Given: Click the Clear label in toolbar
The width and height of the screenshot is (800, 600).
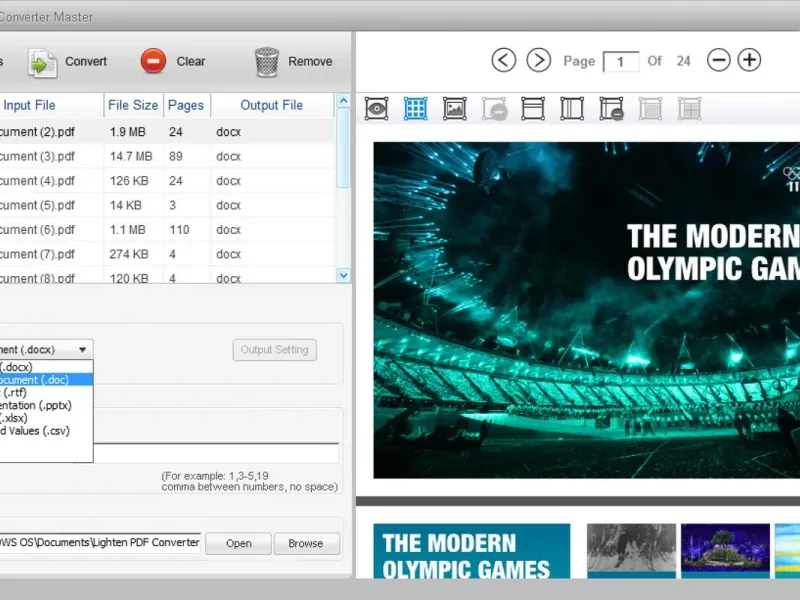Looking at the screenshot, I should (x=191, y=61).
